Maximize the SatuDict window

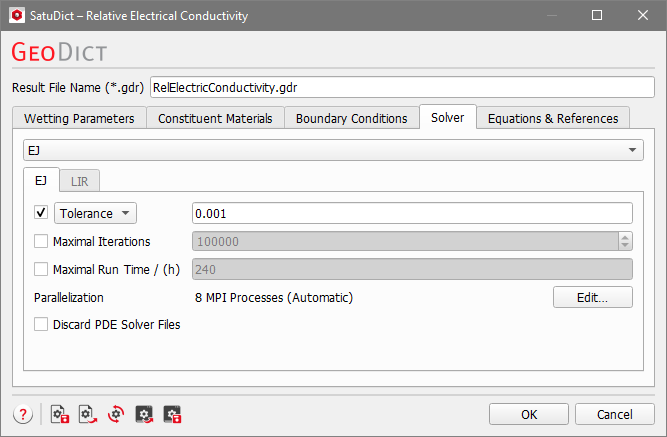[597, 15]
